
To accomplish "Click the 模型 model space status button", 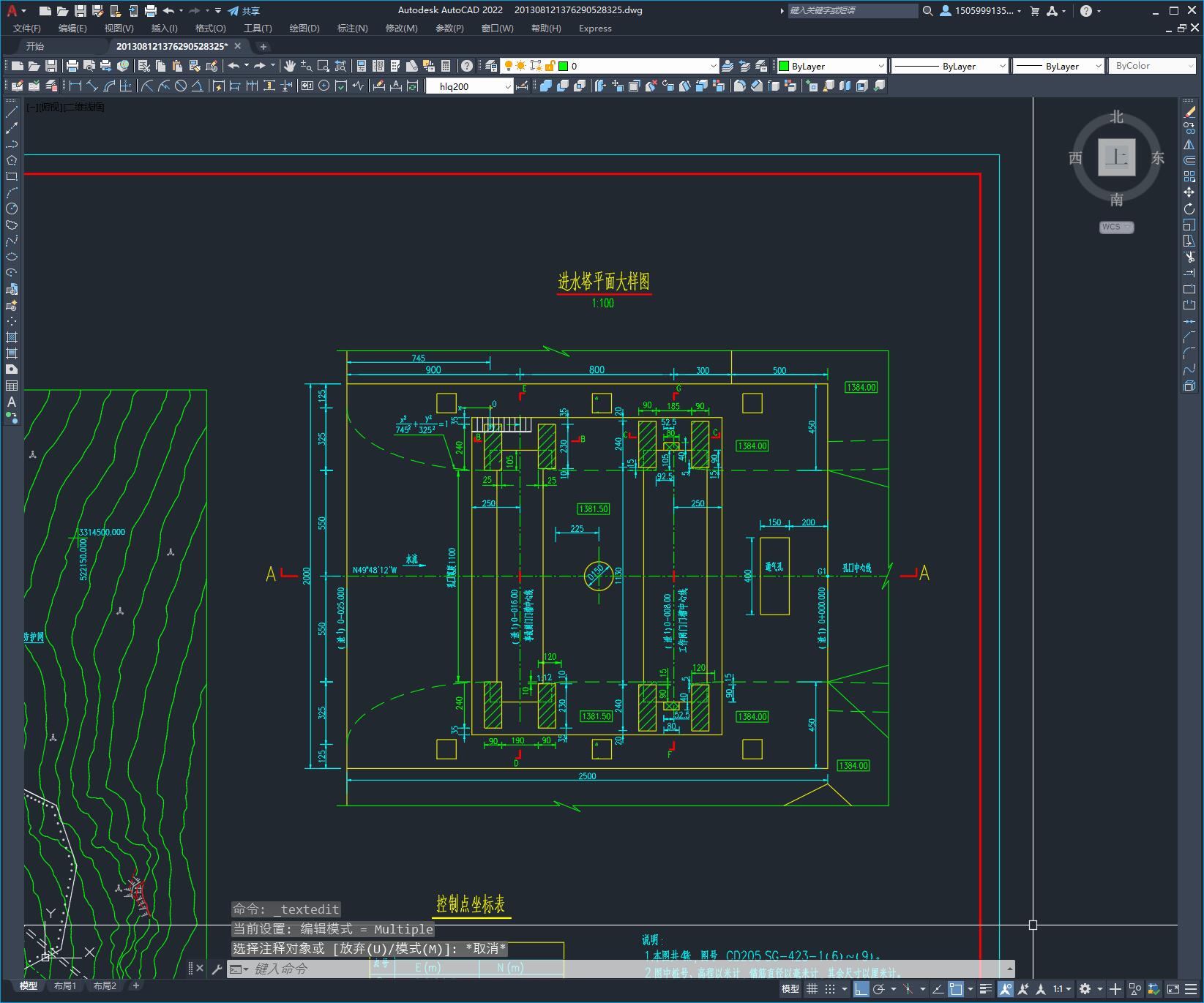I will coord(790,989).
